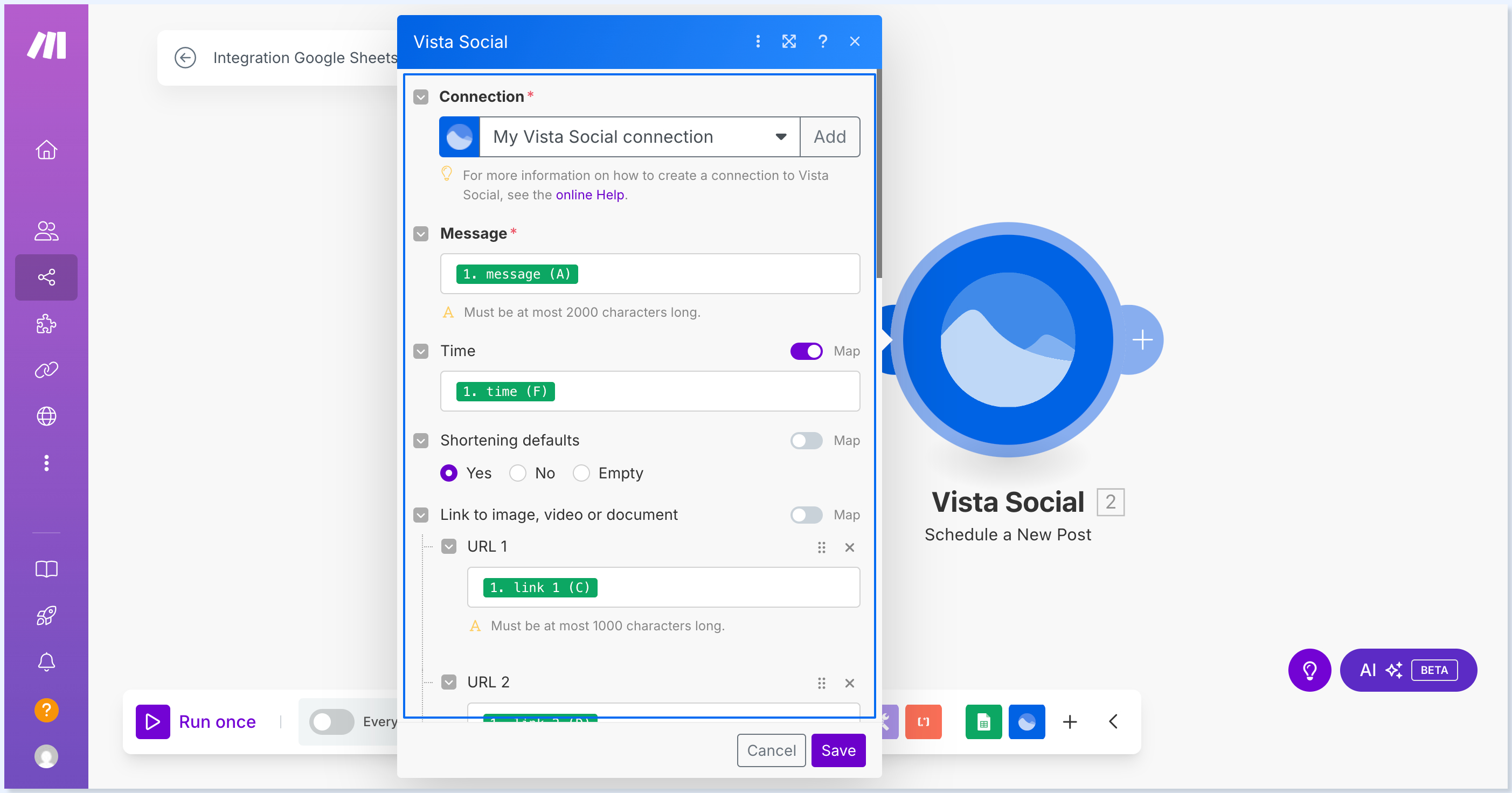Open the online Help link

tap(589, 195)
